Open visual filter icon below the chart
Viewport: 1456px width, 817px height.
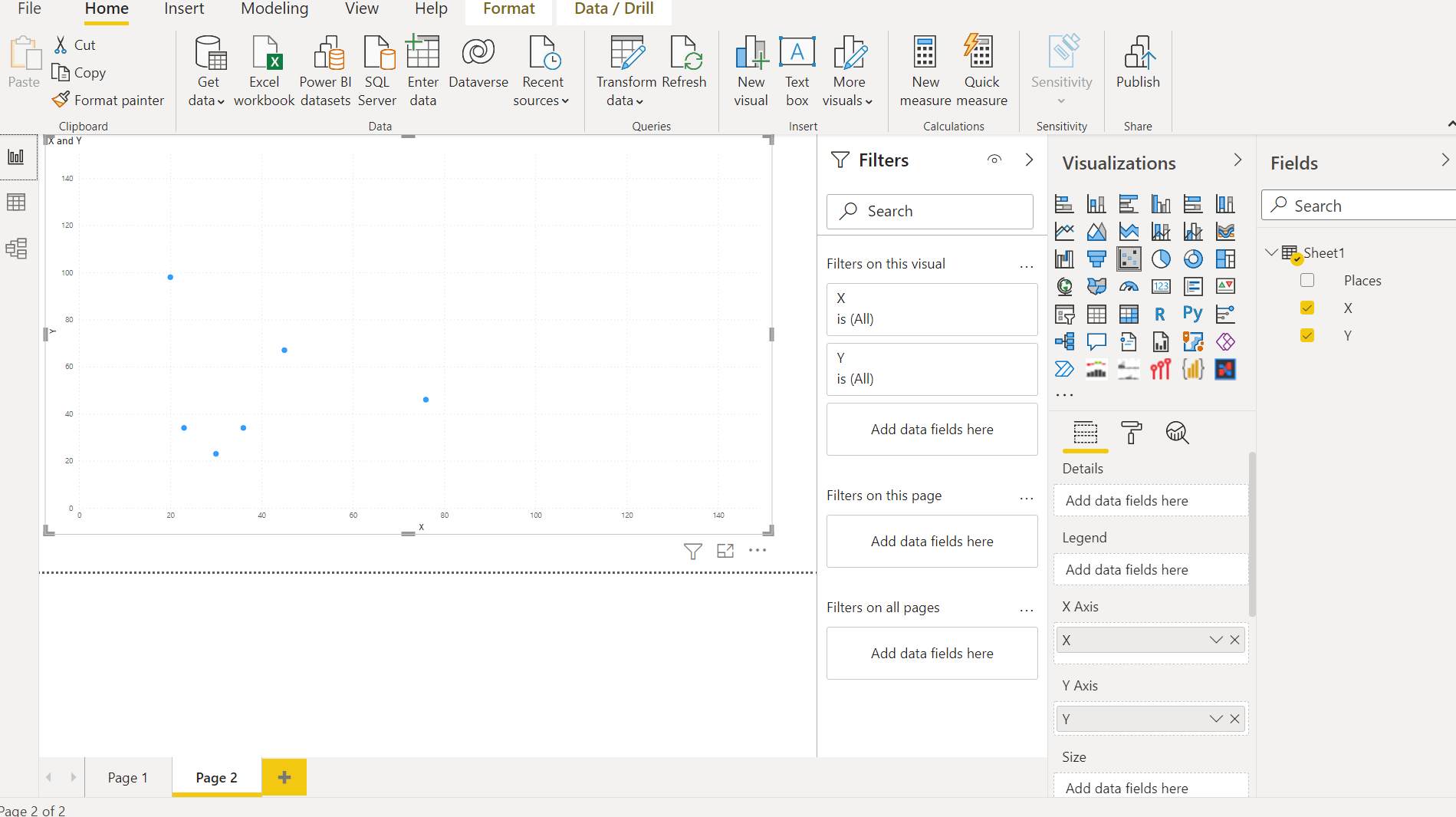(692, 551)
